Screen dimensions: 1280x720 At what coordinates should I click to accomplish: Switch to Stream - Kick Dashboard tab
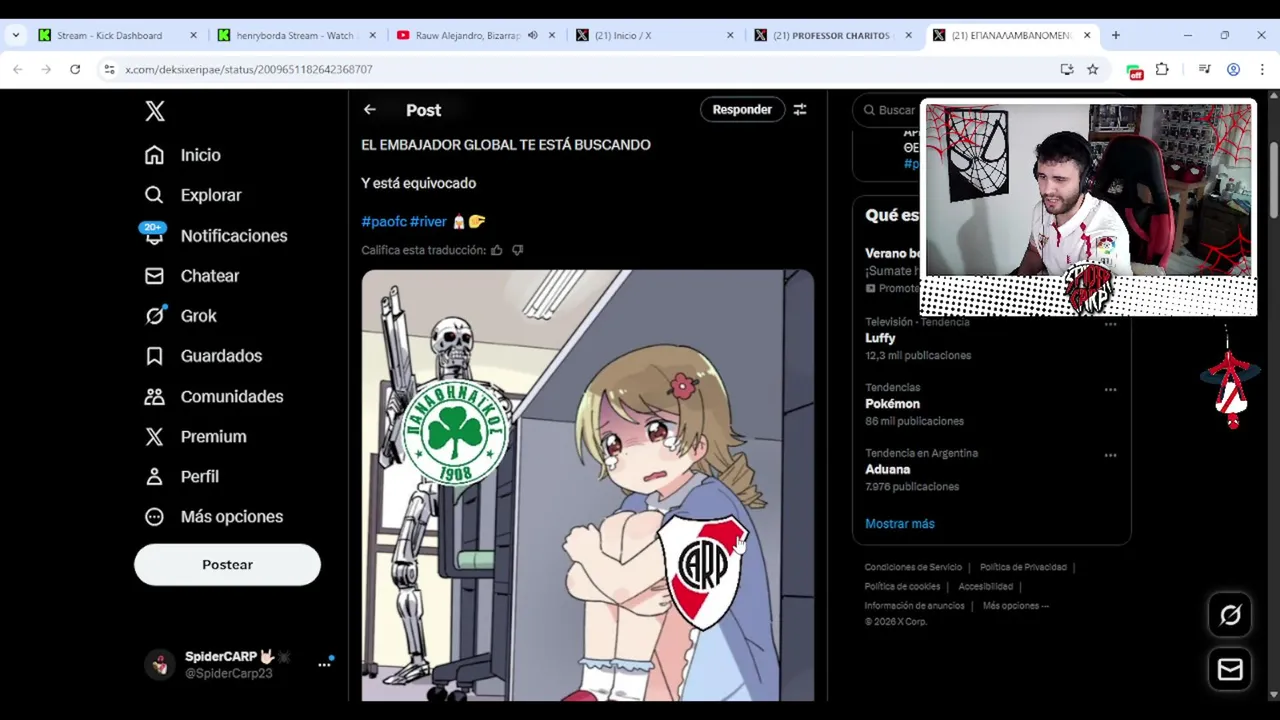(118, 35)
